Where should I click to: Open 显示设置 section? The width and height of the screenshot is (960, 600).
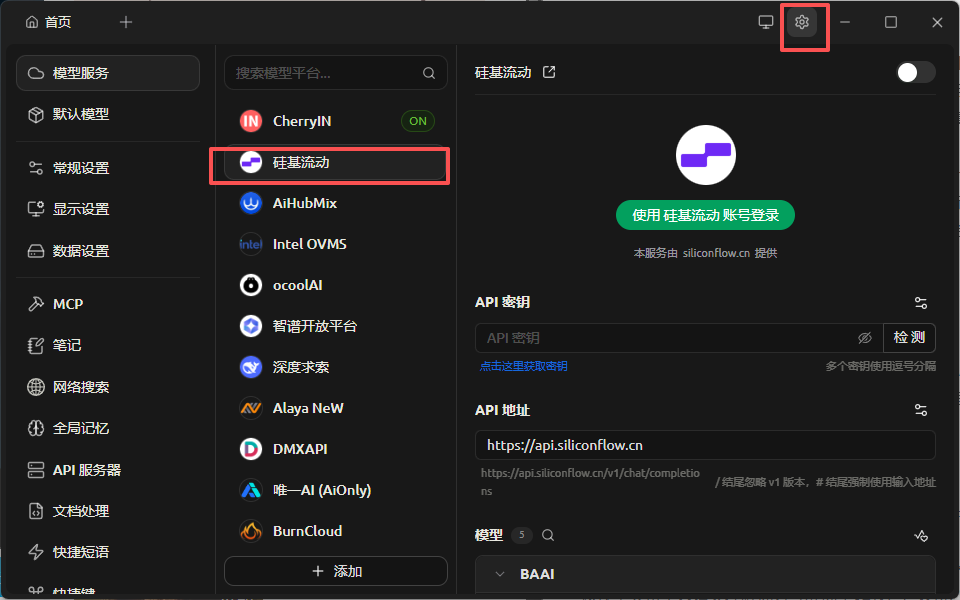(x=108, y=209)
